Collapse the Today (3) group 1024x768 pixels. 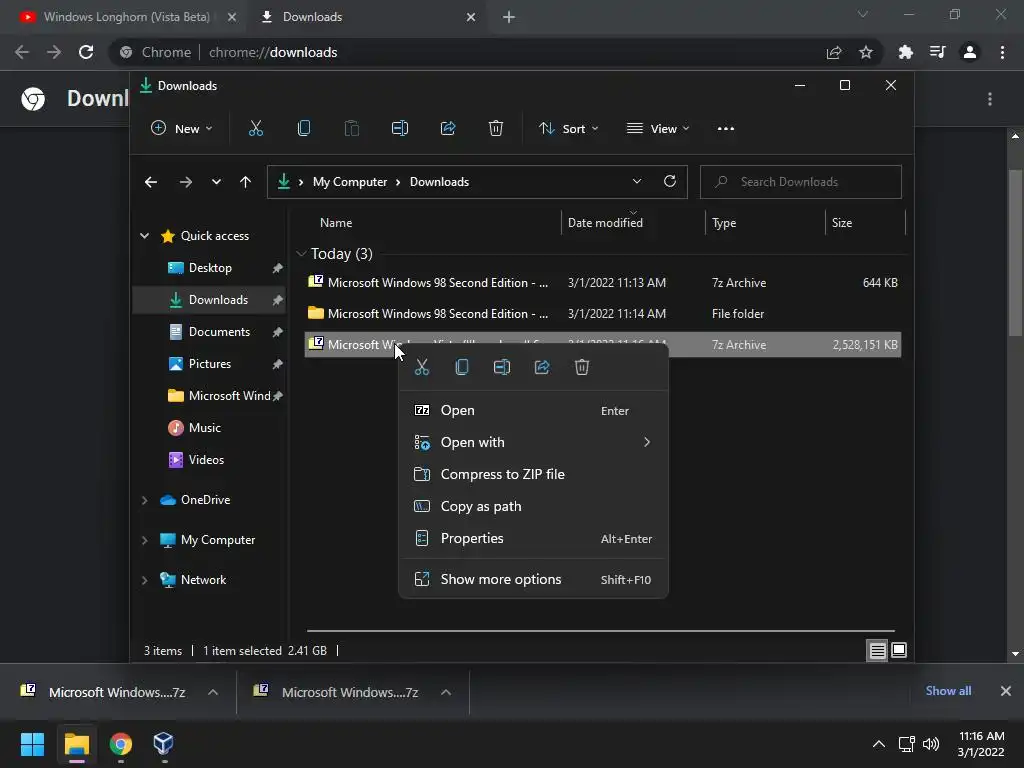301,253
